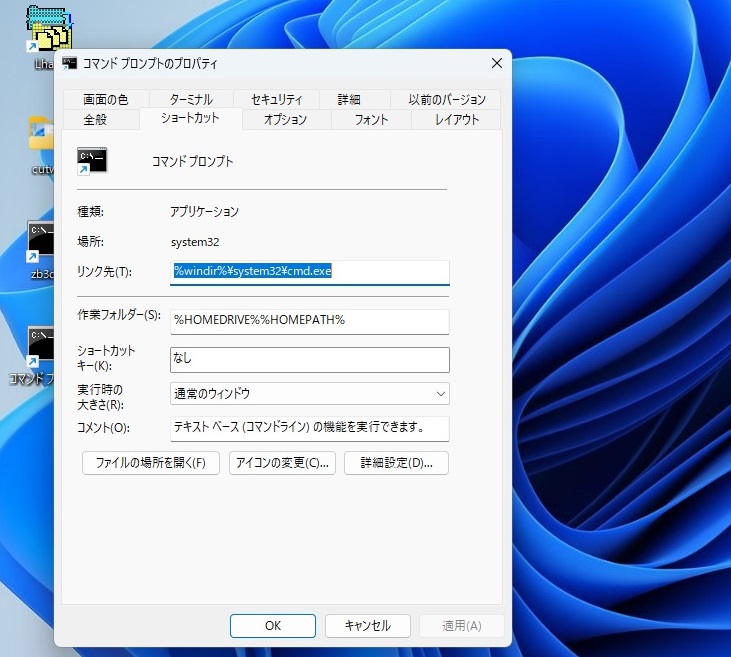This screenshot has height=657, width=731.
Task: Click the コメント text field
Action: click(310, 428)
